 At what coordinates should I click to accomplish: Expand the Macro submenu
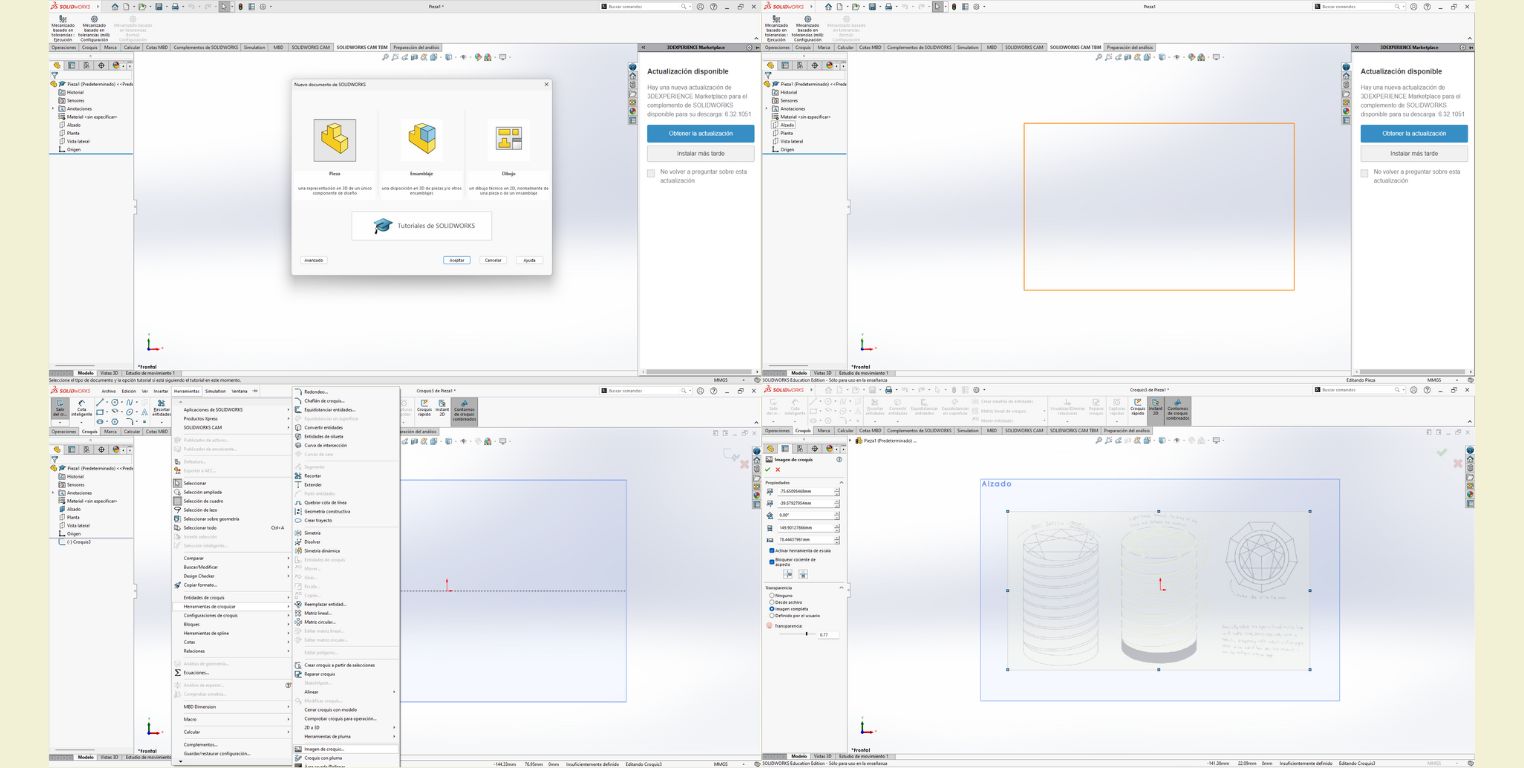coord(230,719)
